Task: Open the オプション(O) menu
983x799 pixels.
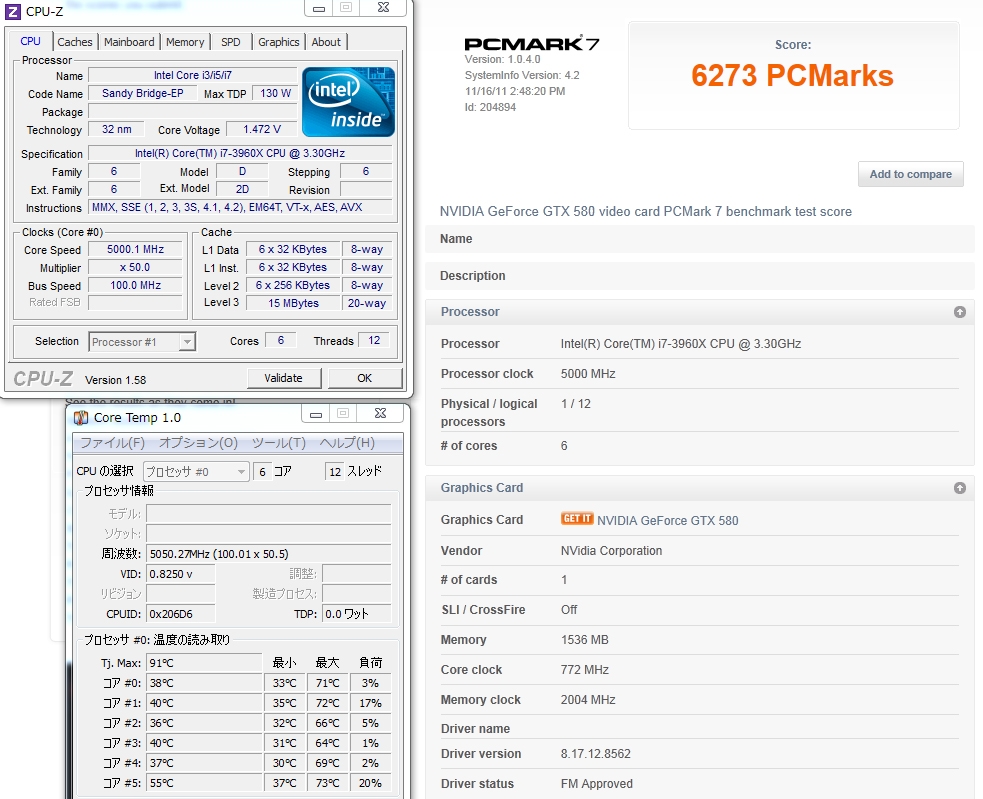Action: click(x=198, y=443)
